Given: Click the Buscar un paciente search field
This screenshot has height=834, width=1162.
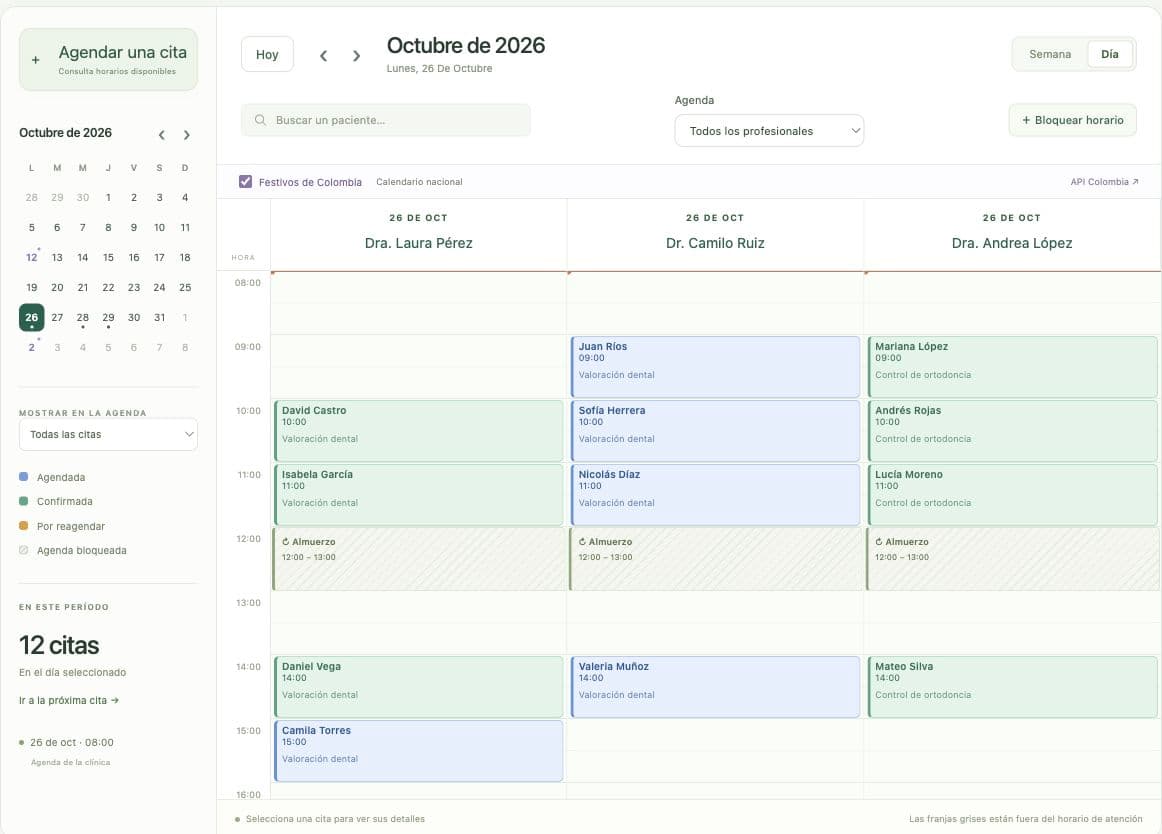Looking at the screenshot, I should [386, 120].
